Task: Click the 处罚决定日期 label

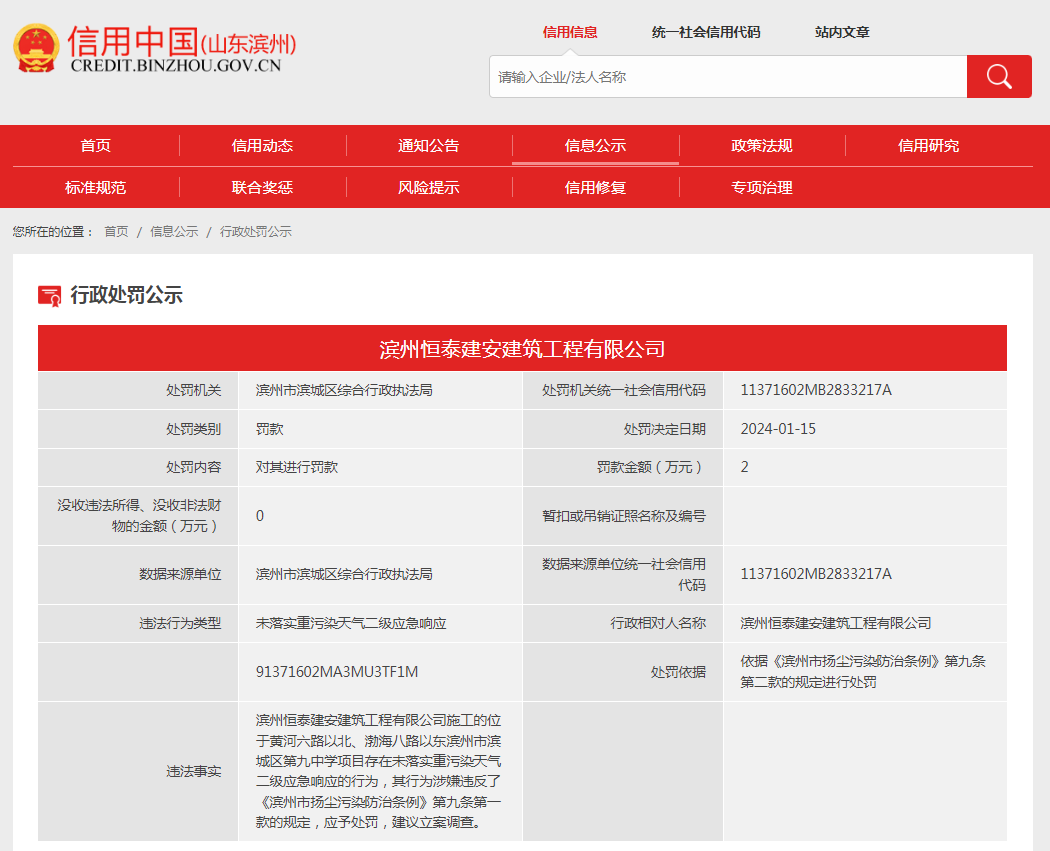Action: pyautogui.click(x=664, y=429)
